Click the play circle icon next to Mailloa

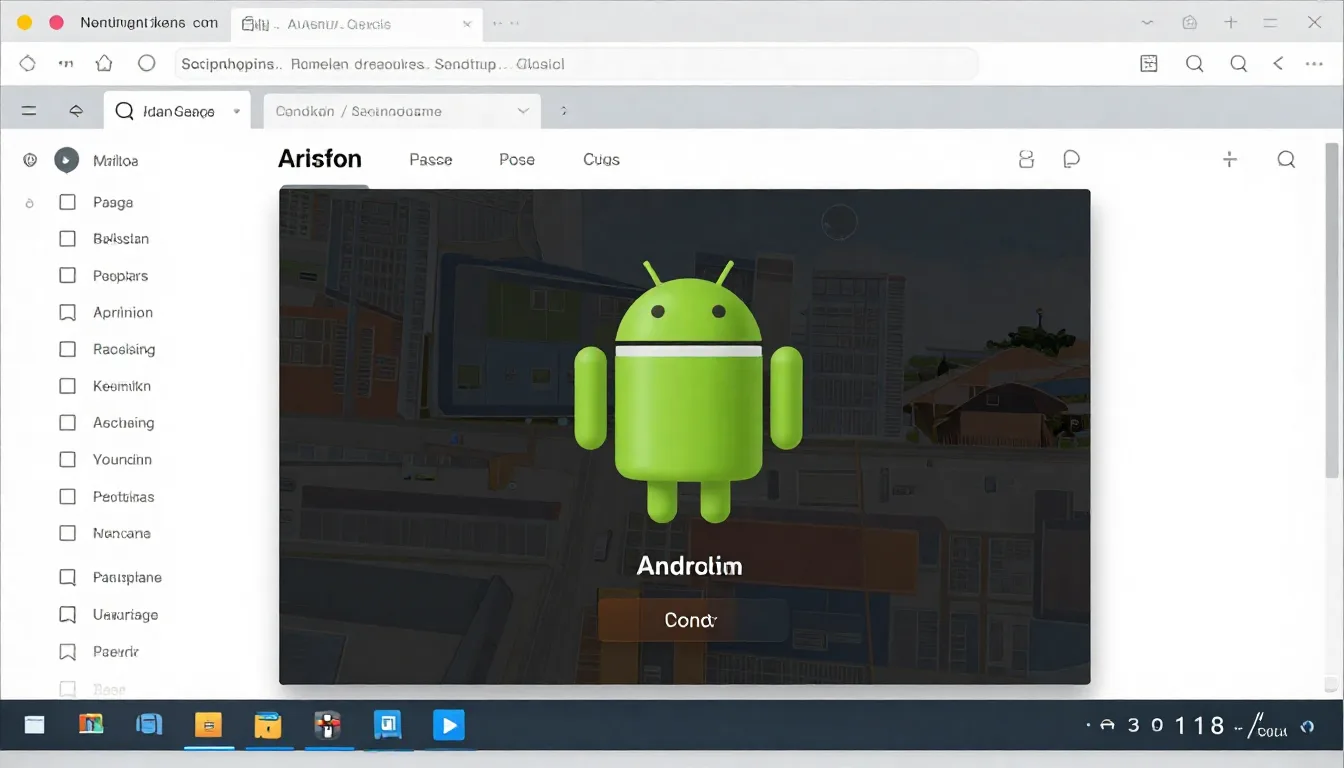tap(66, 160)
